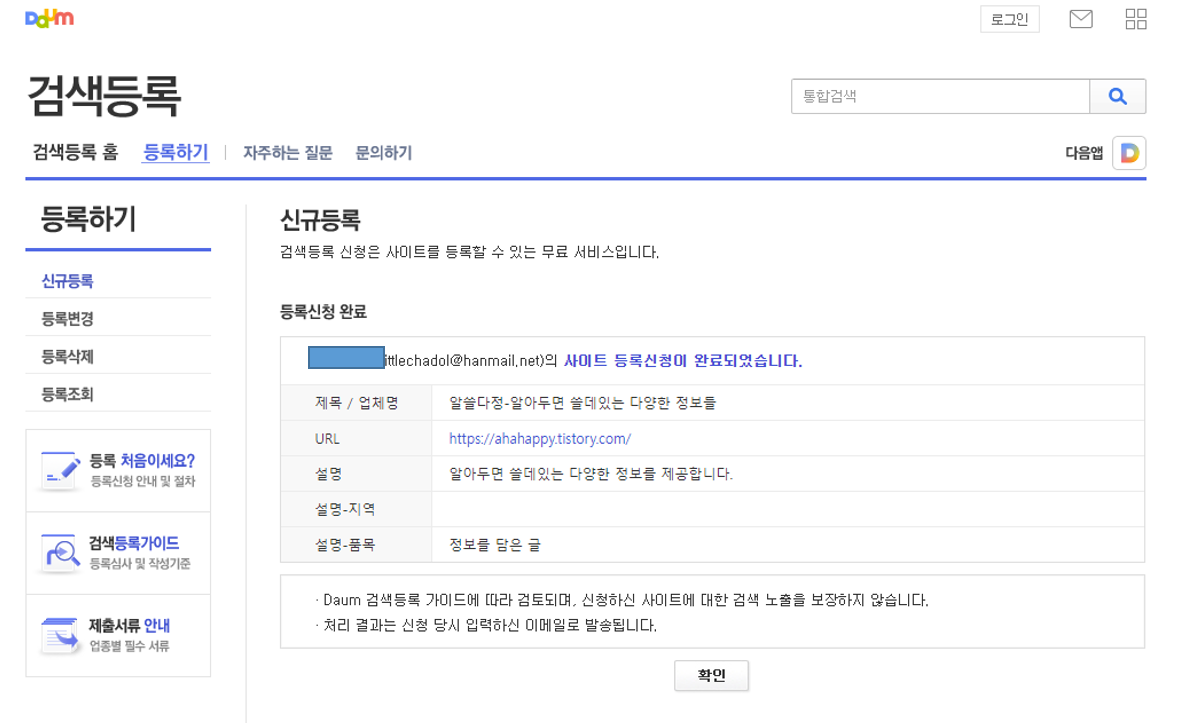Select the 등록하기 top tab
The image size is (1192, 723).
176,153
